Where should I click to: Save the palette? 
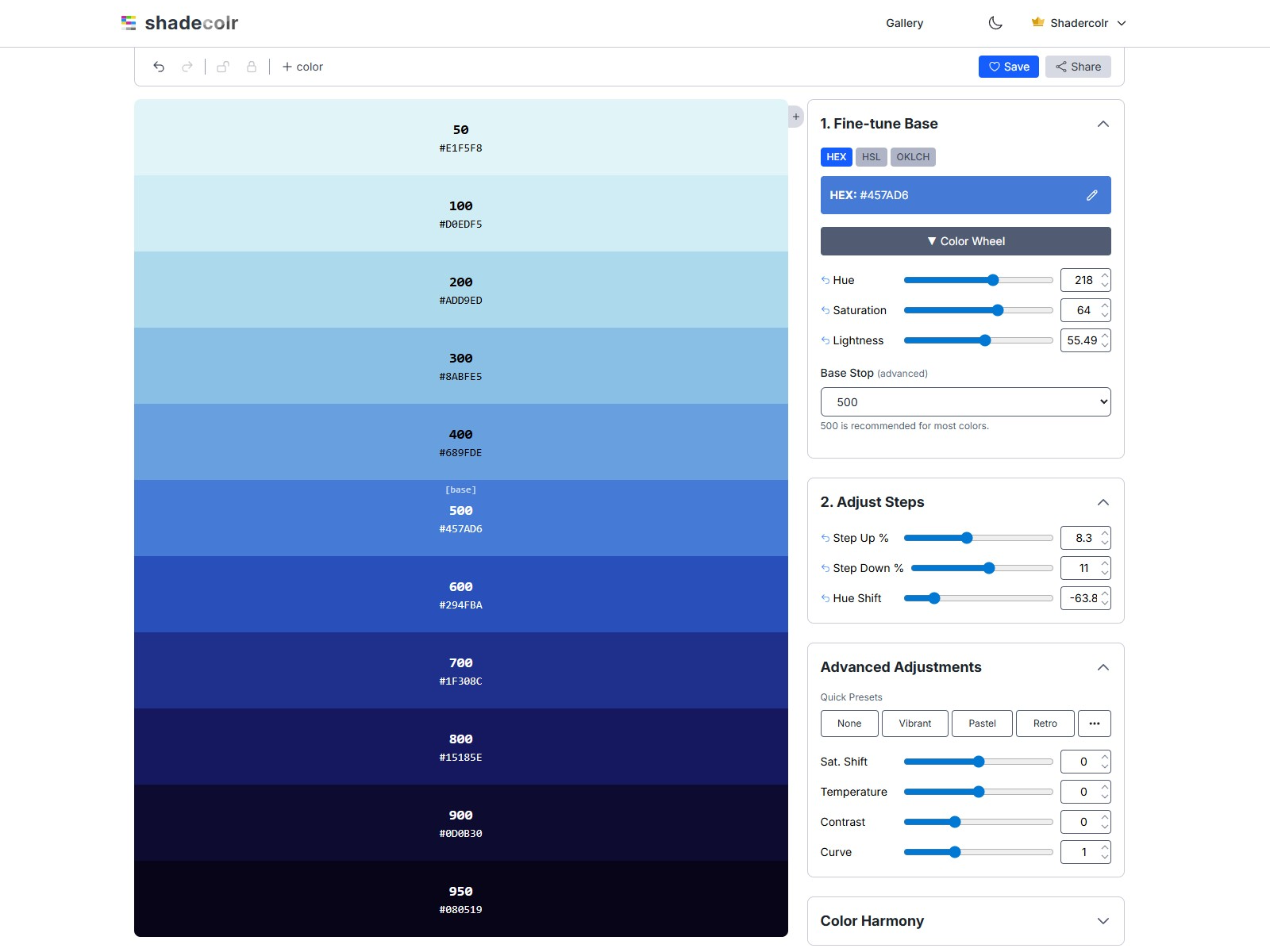click(1009, 67)
